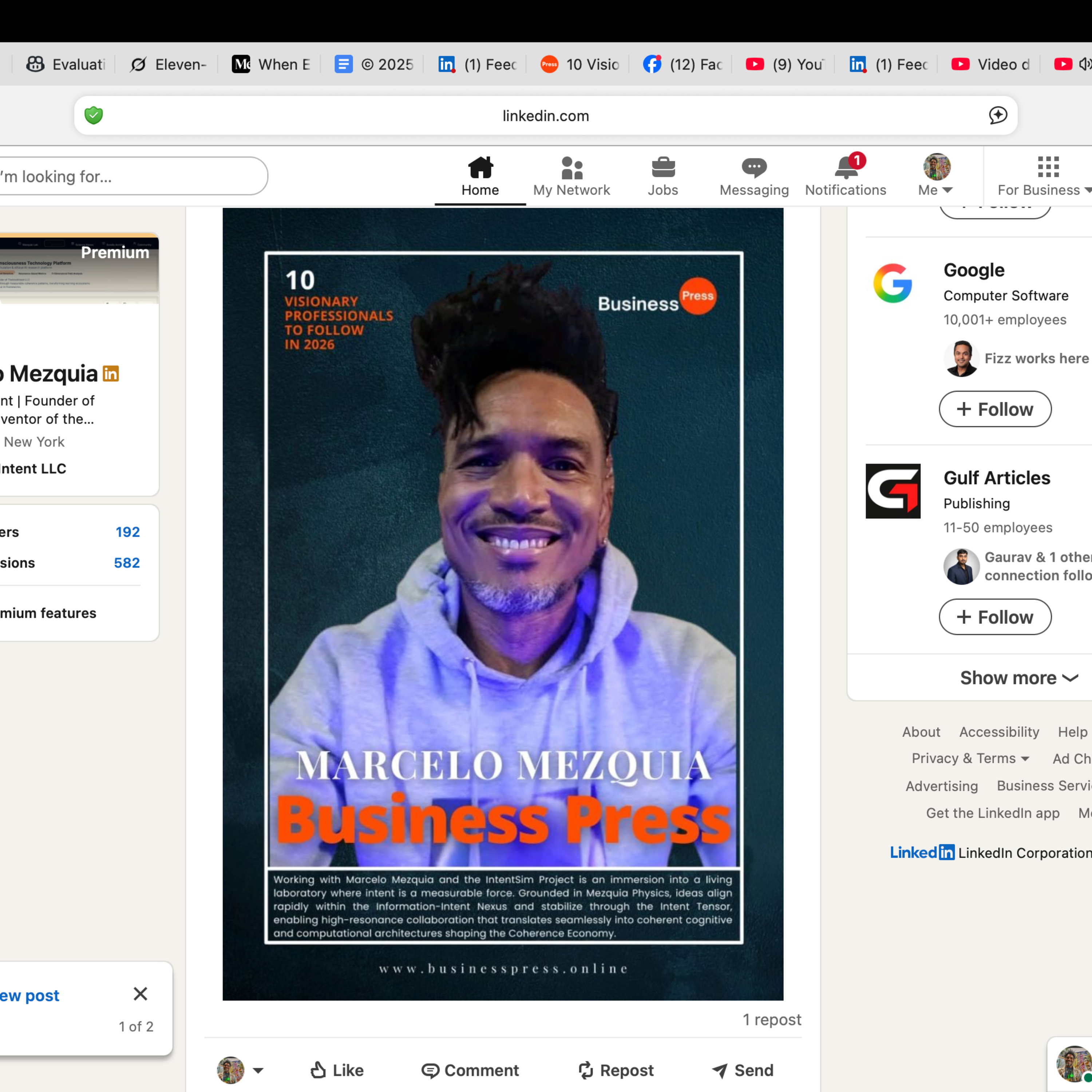View the 582 post impressions count
Image resolution: width=1092 pixels, height=1092 pixels.
(127, 563)
